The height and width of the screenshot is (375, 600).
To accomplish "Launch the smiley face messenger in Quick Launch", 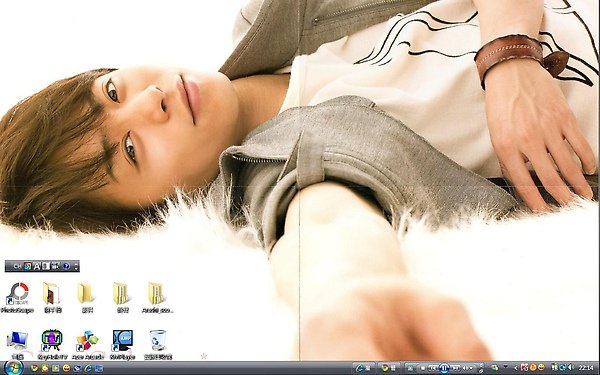I will tap(66, 368).
